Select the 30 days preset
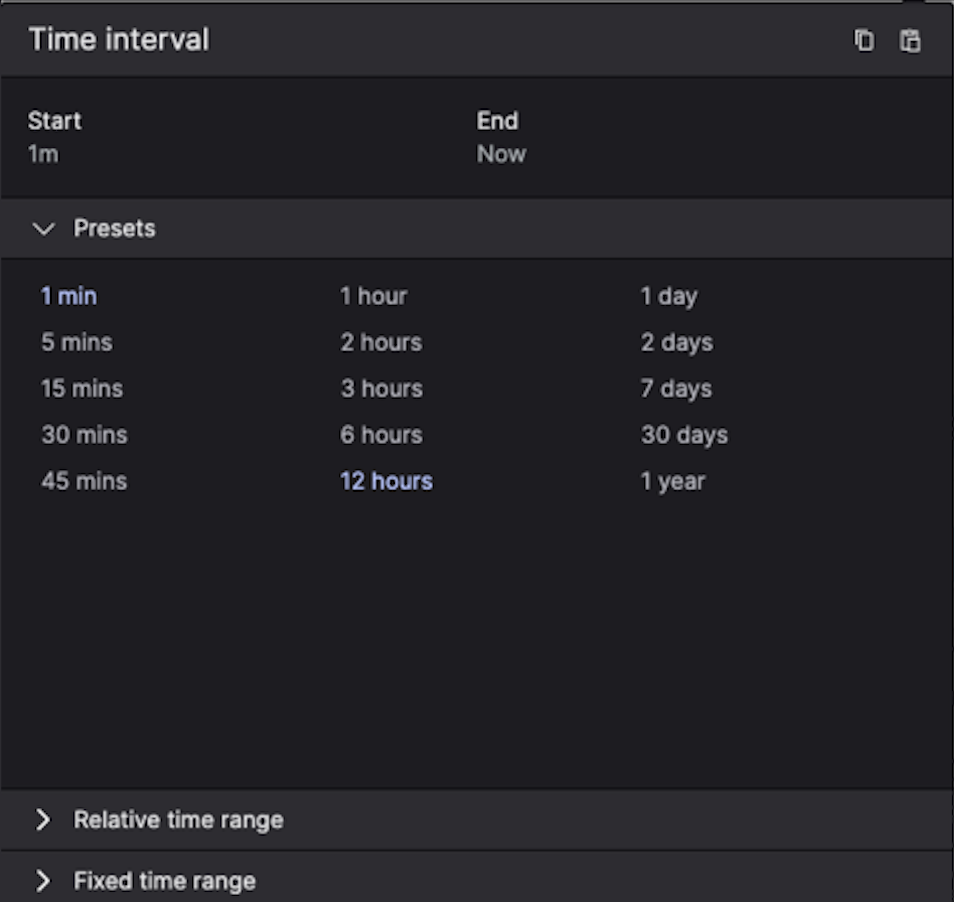 click(684, 435)
